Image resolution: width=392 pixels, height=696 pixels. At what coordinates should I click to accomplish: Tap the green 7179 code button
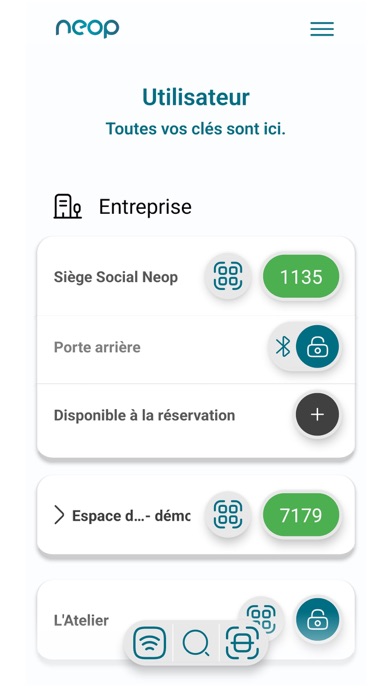(x=301, y=515)
